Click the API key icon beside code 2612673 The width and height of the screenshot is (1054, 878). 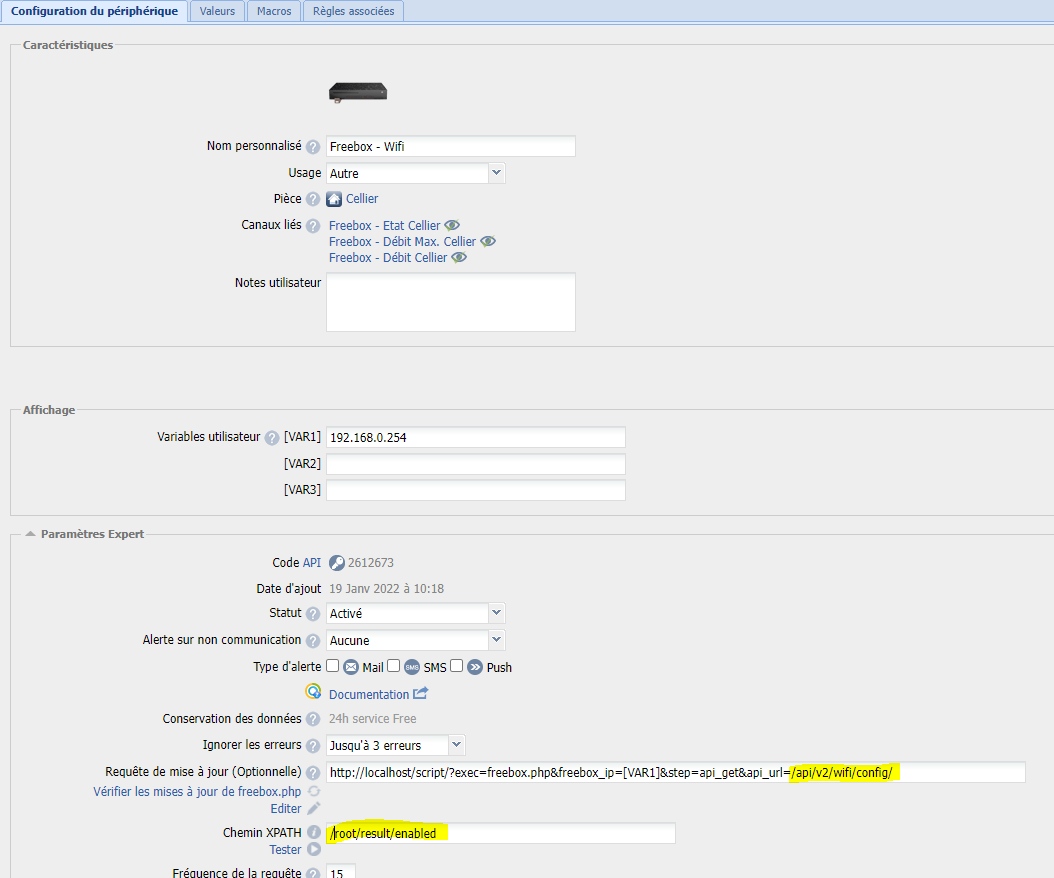pyautogui.click(x=336, y=563)
